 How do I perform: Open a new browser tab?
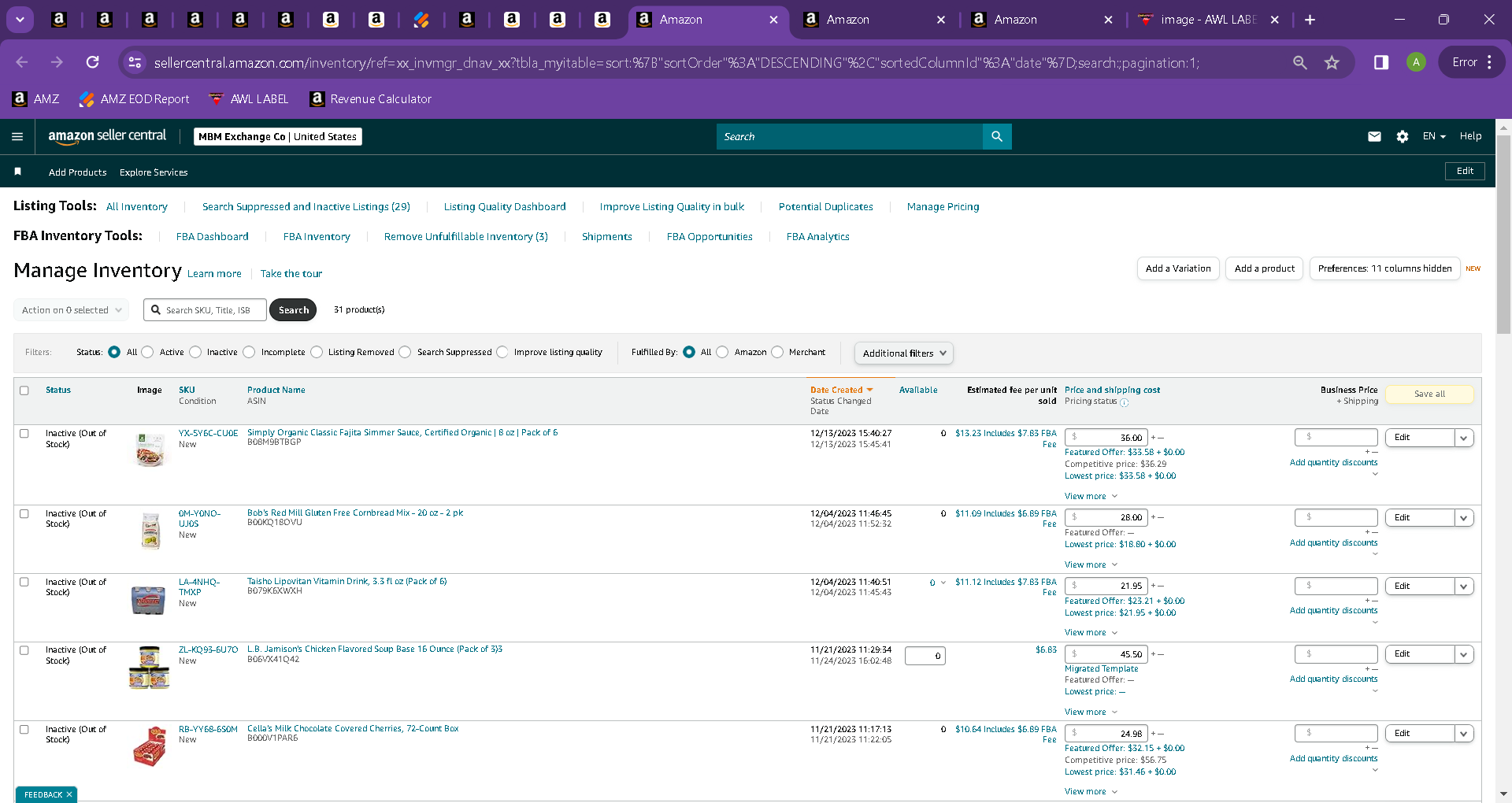point(1310,20)
